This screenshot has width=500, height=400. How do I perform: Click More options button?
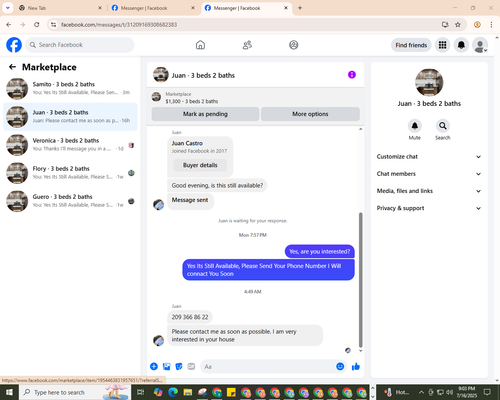click(310, 114)
